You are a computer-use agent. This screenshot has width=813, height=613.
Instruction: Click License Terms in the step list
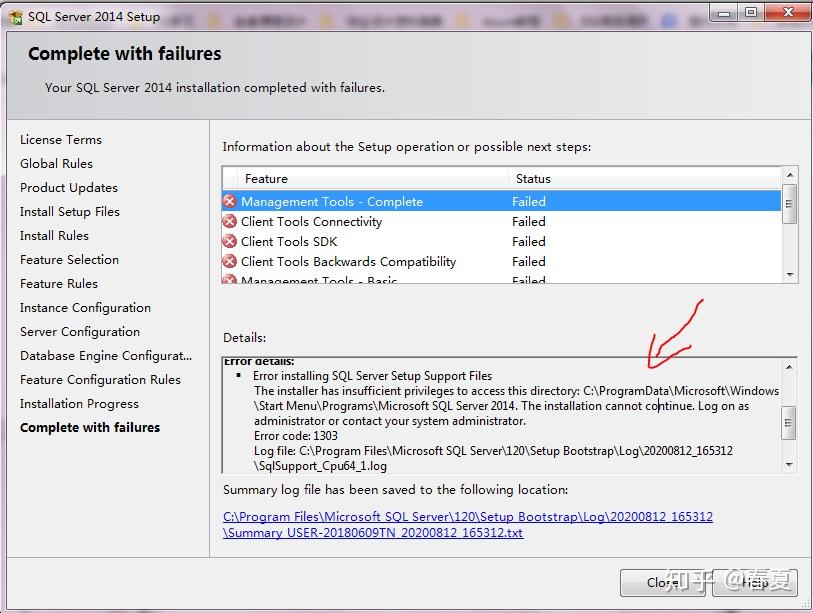click(61, 140)
